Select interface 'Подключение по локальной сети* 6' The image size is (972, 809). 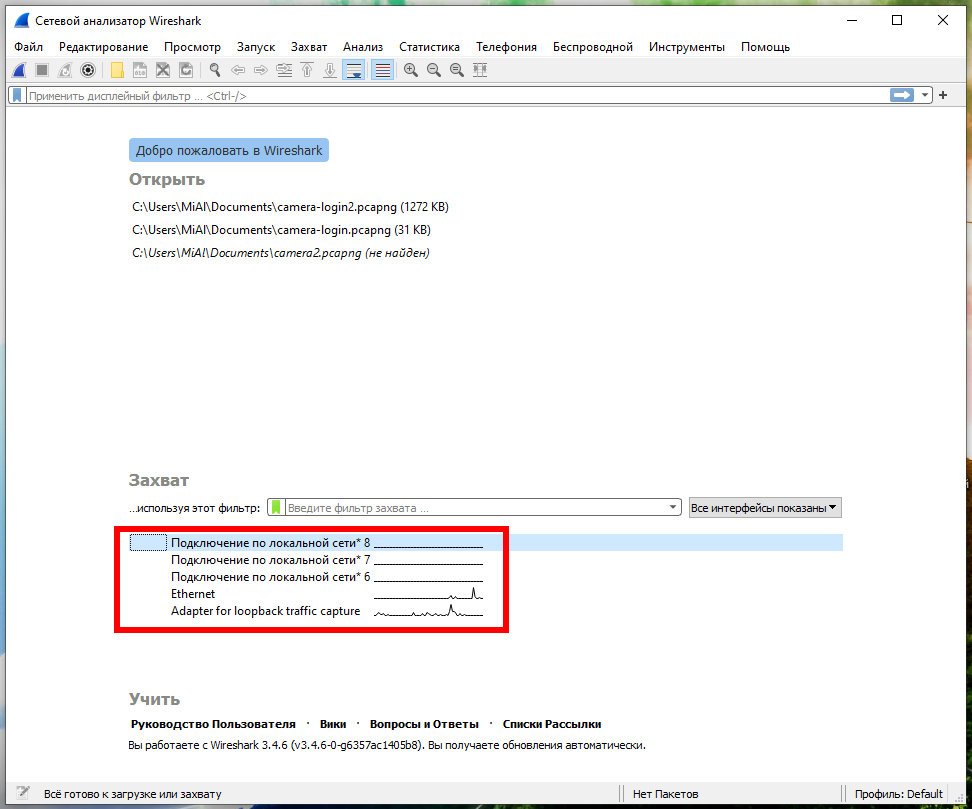coord(486,577)
